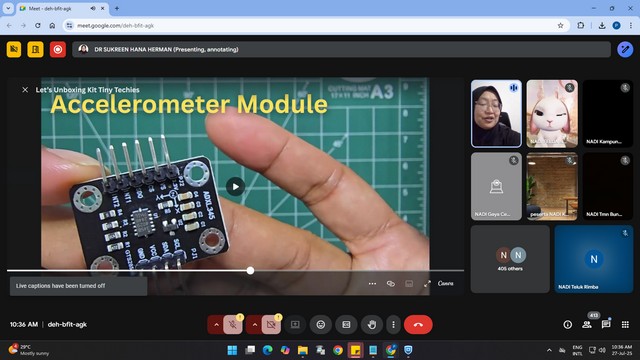Expand audio settings arrow beside microphone
Screen dimensions: 640x360
[x=216, y=324]
